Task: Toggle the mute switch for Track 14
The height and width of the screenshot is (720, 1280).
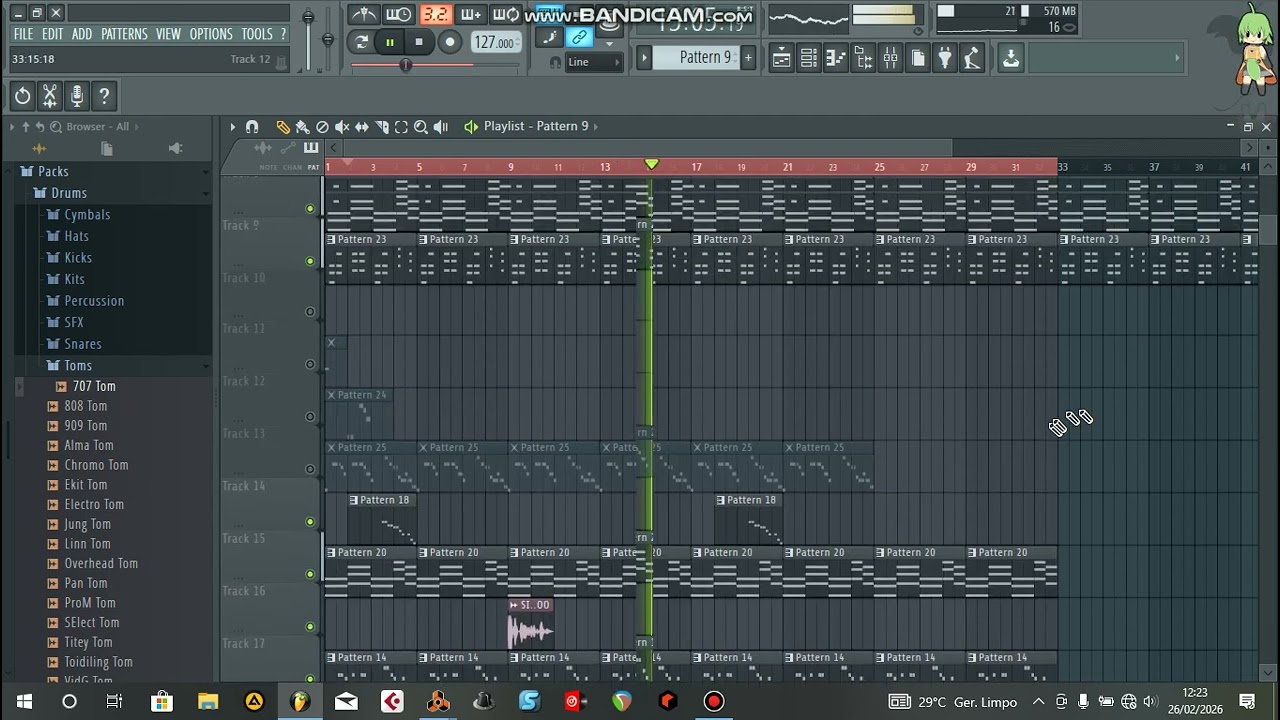Action: point(310,469)
